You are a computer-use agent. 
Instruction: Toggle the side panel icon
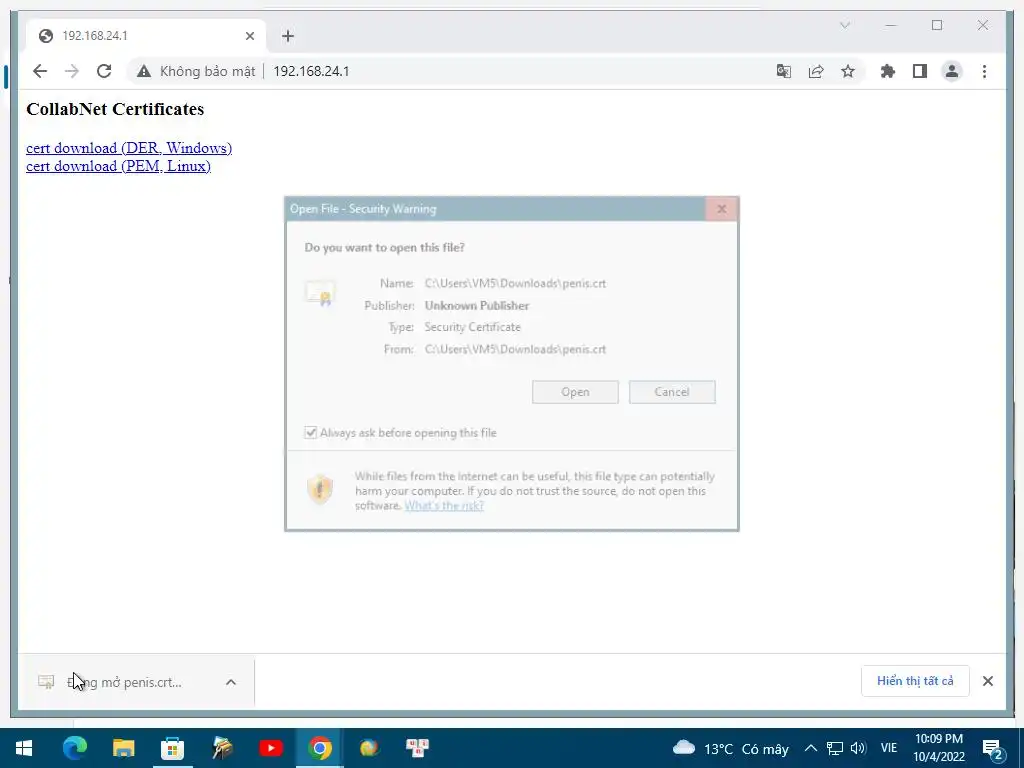pos(920,71)
